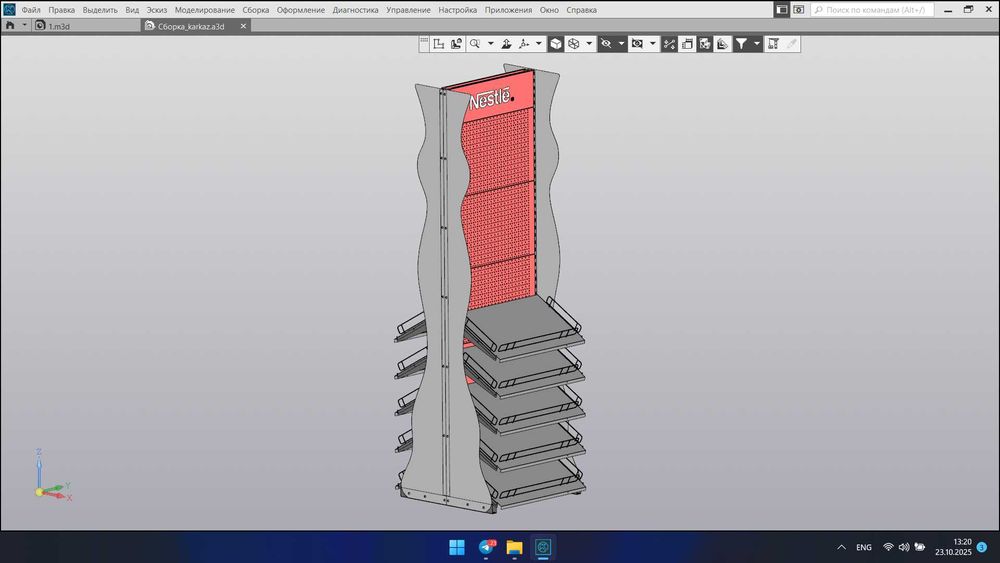Click the view orientation axes icon
Image resolution: width=1000 pixels, height=563 pixels.
pyautogui.click(x=524, y=44)
